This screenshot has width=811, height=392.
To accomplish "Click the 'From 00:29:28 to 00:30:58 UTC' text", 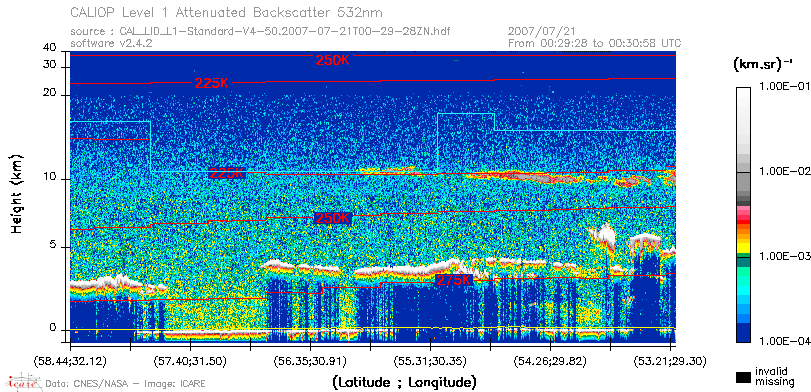I will [595, 43].
